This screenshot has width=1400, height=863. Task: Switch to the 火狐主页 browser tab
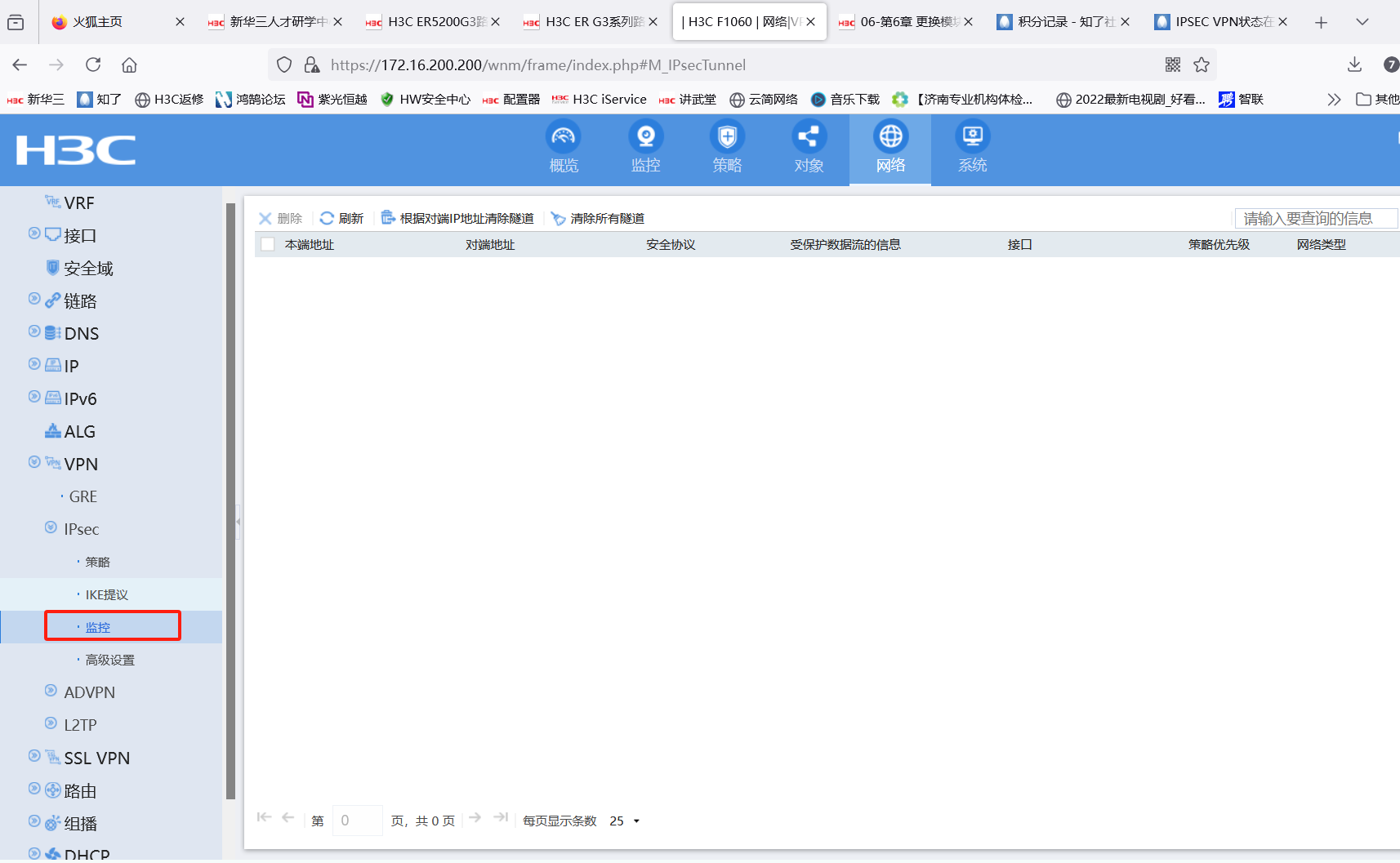(x=118, y=22)
